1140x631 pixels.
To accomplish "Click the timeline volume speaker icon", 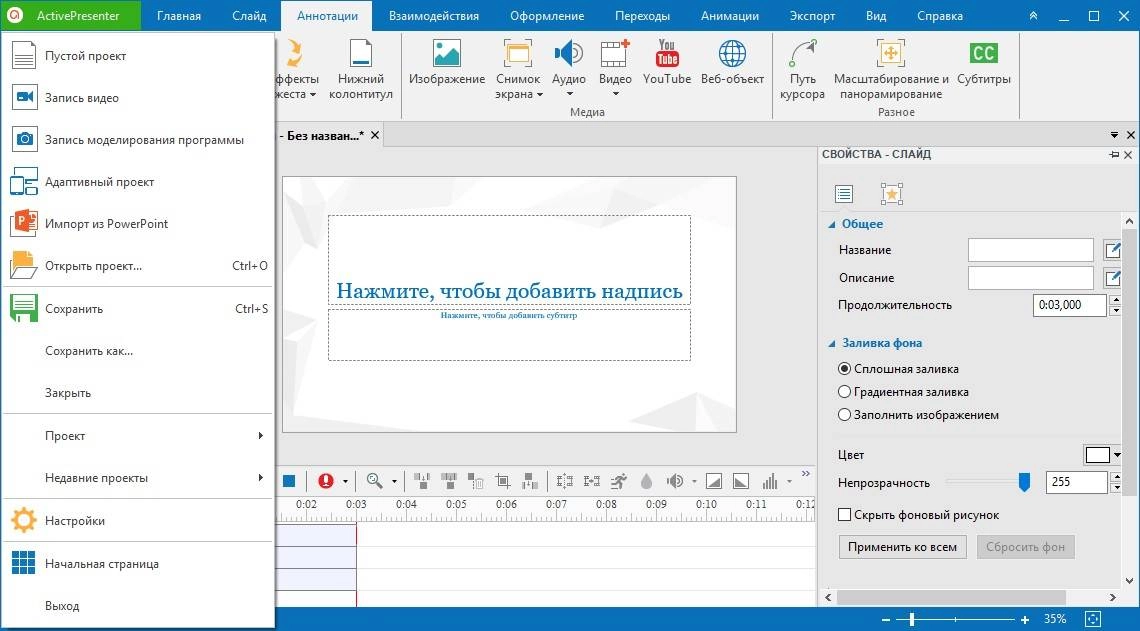I will pos(675,481).
